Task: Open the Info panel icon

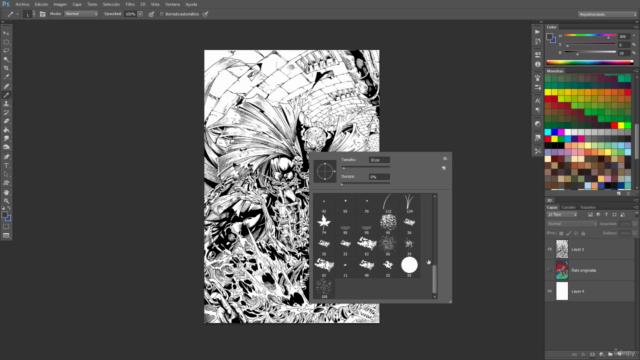Action: 538,64
